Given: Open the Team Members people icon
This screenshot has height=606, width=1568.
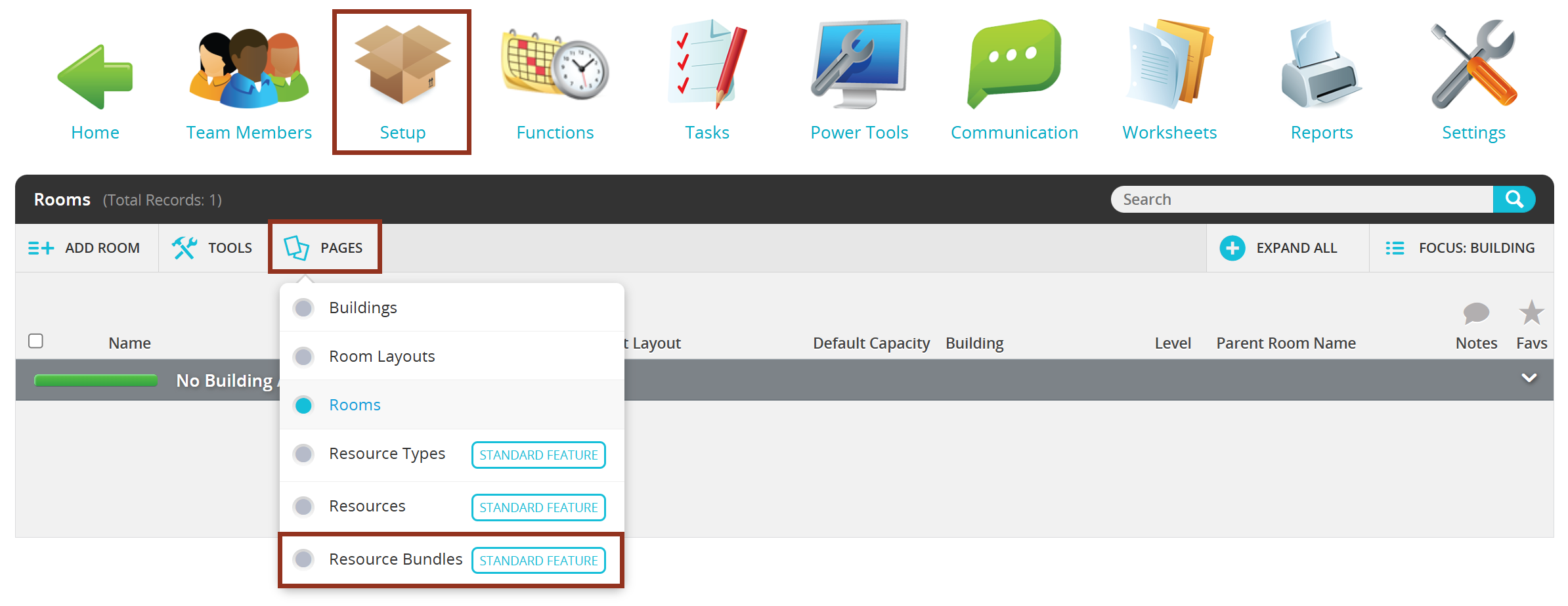Looking at the screenshot, I should coord(249,68).
